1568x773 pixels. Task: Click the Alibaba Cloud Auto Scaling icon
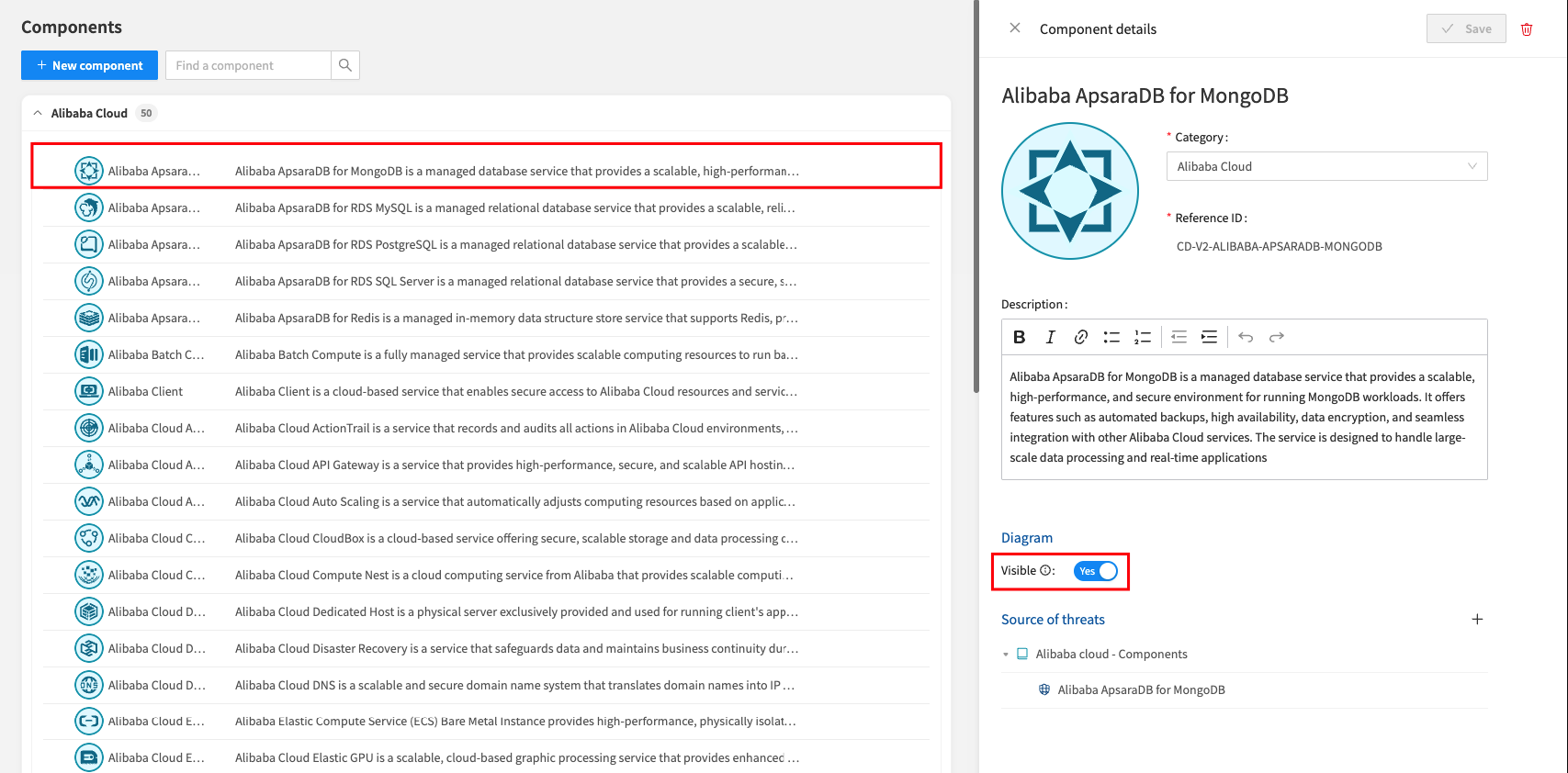click(x=89, y=501)
